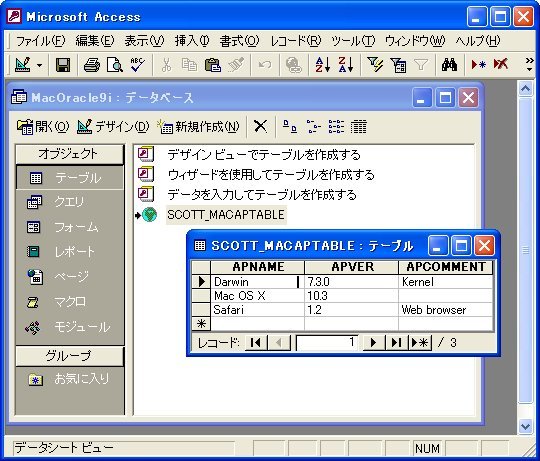Click the 新規作成(N) button

tap(198, 127)
